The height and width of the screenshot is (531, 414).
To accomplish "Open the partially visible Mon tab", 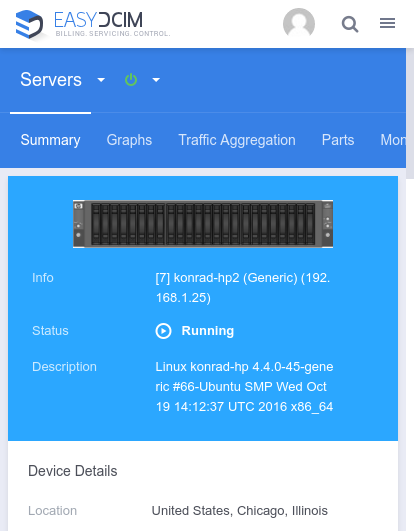I will coord(393,140).
